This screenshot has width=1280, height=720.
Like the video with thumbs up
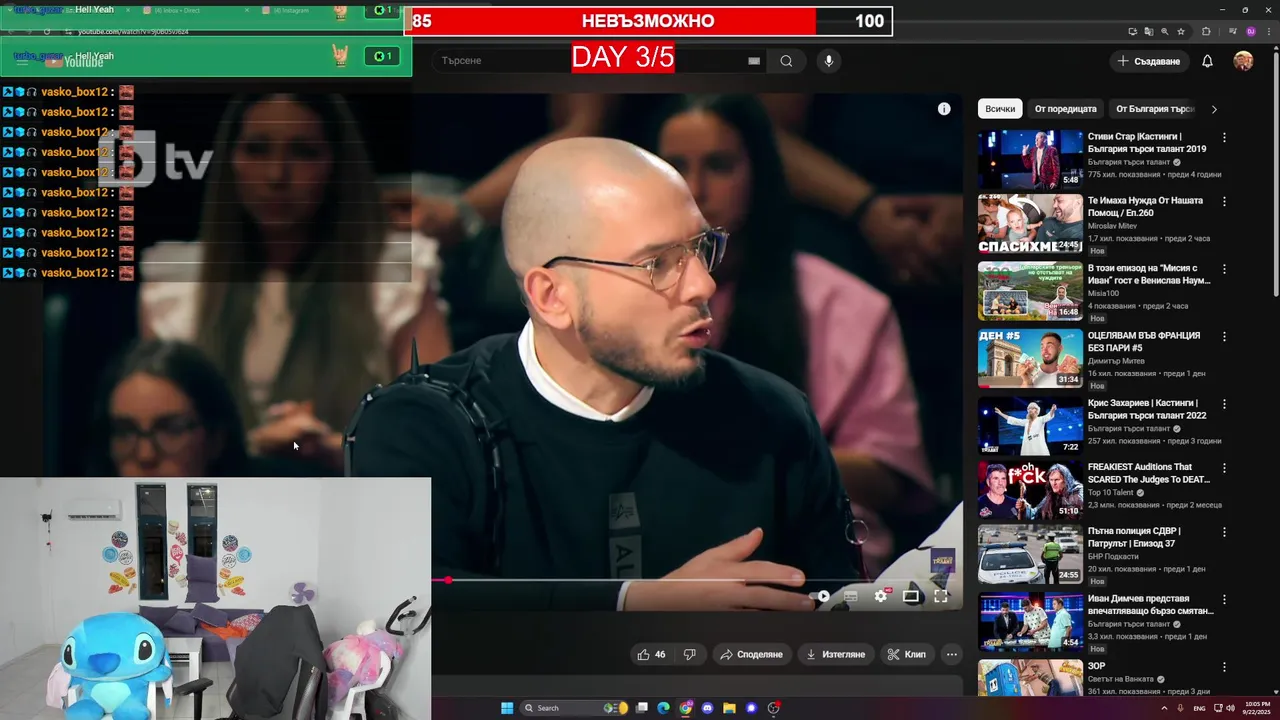(651, 654)
